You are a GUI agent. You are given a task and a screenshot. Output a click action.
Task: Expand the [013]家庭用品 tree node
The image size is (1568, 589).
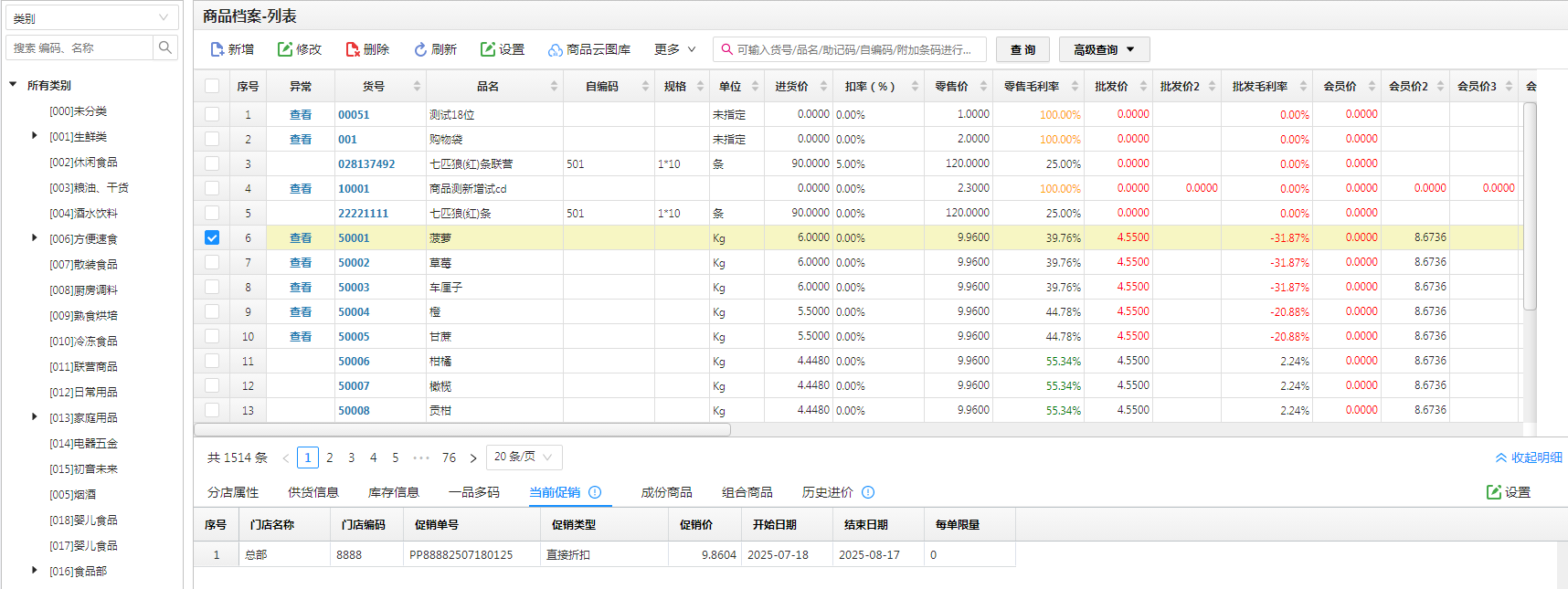(x=35, y=417)
